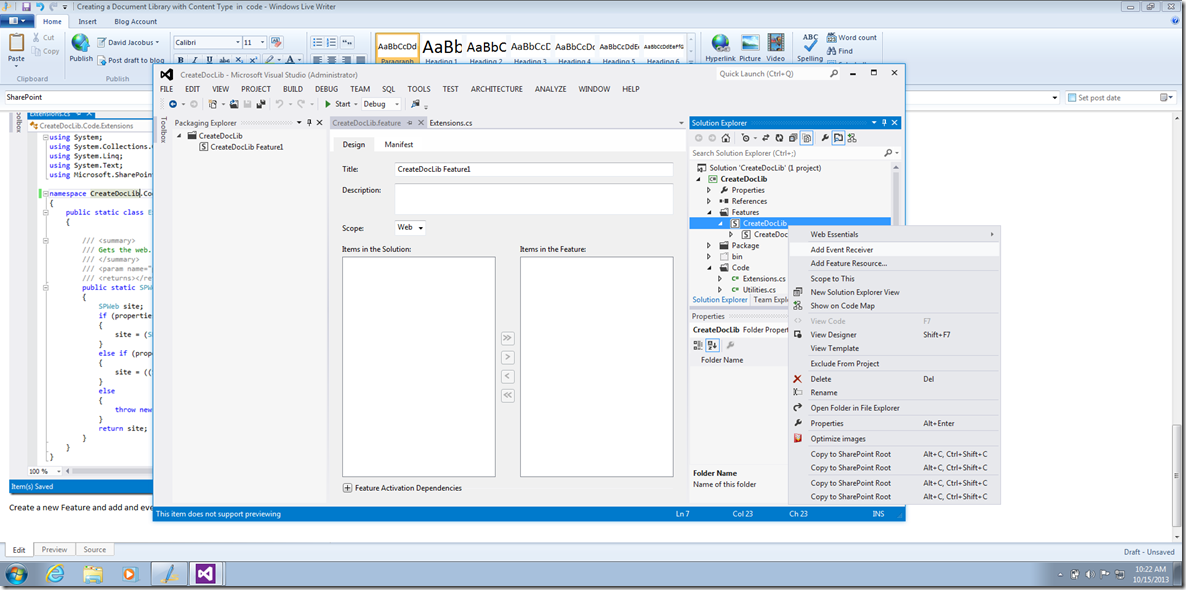This screenshot has height=590, width=1186.
Task: Click the Undo icon in Visual Studio toolbar
Action: click(x=280, y=104)
